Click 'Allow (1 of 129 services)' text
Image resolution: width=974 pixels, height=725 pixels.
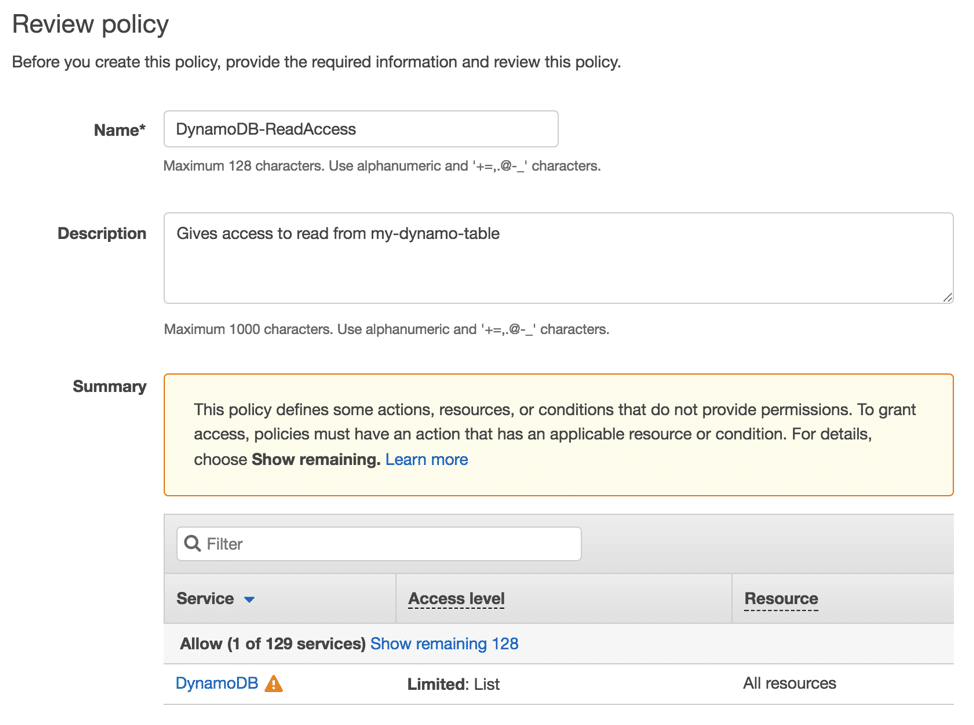pos(273,644)
